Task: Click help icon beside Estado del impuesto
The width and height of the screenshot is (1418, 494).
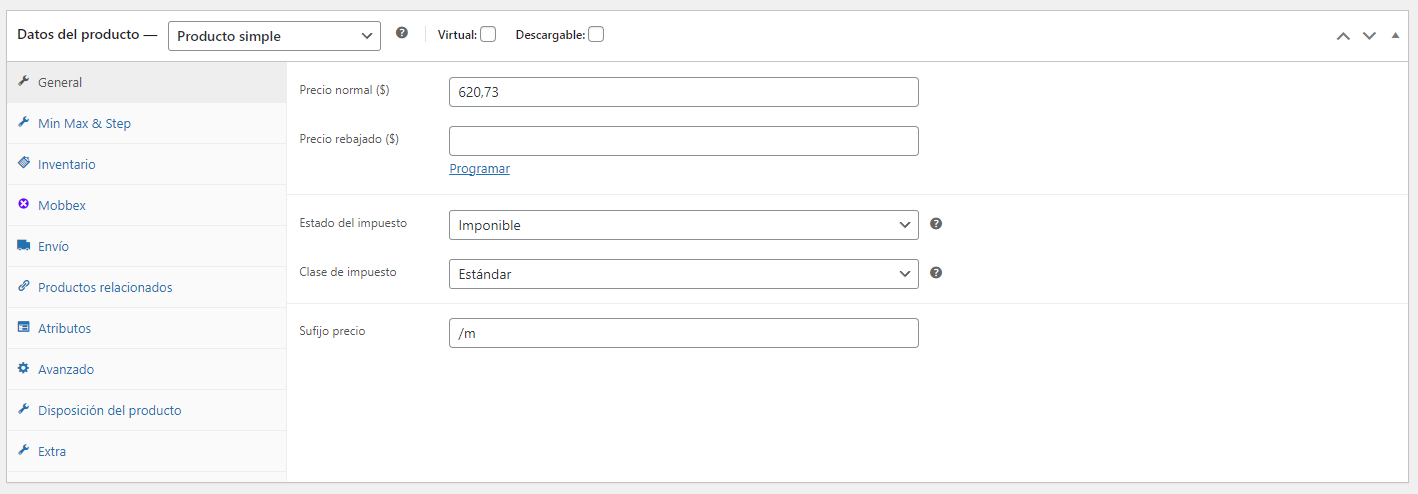Action: pos(936,223)
